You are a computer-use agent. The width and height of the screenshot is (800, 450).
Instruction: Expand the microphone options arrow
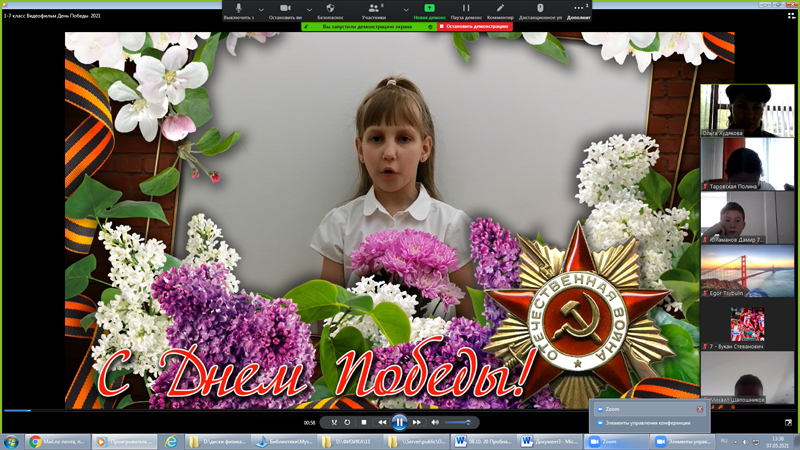tap(261, 9)
